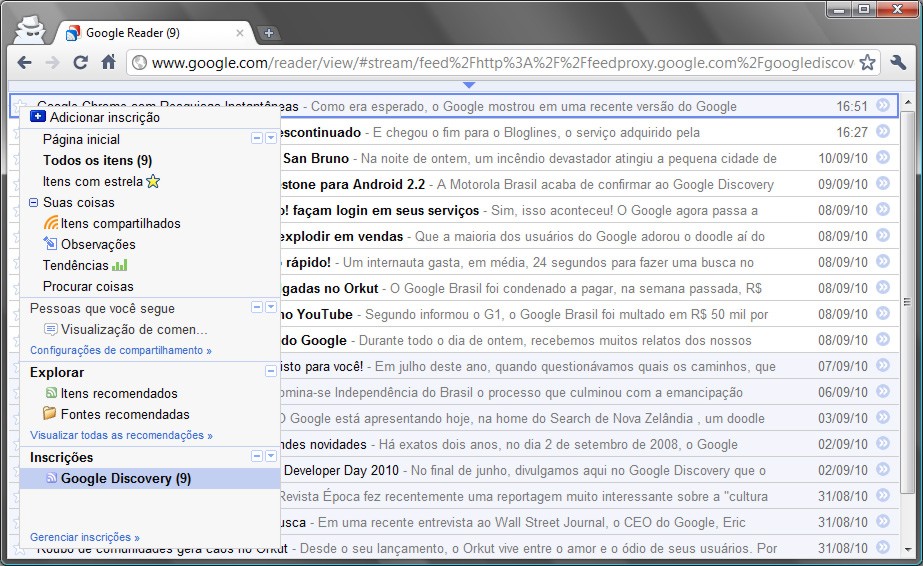Go back with the browser back arrow
Screen dimensions: 923x566
coord(24,62)
